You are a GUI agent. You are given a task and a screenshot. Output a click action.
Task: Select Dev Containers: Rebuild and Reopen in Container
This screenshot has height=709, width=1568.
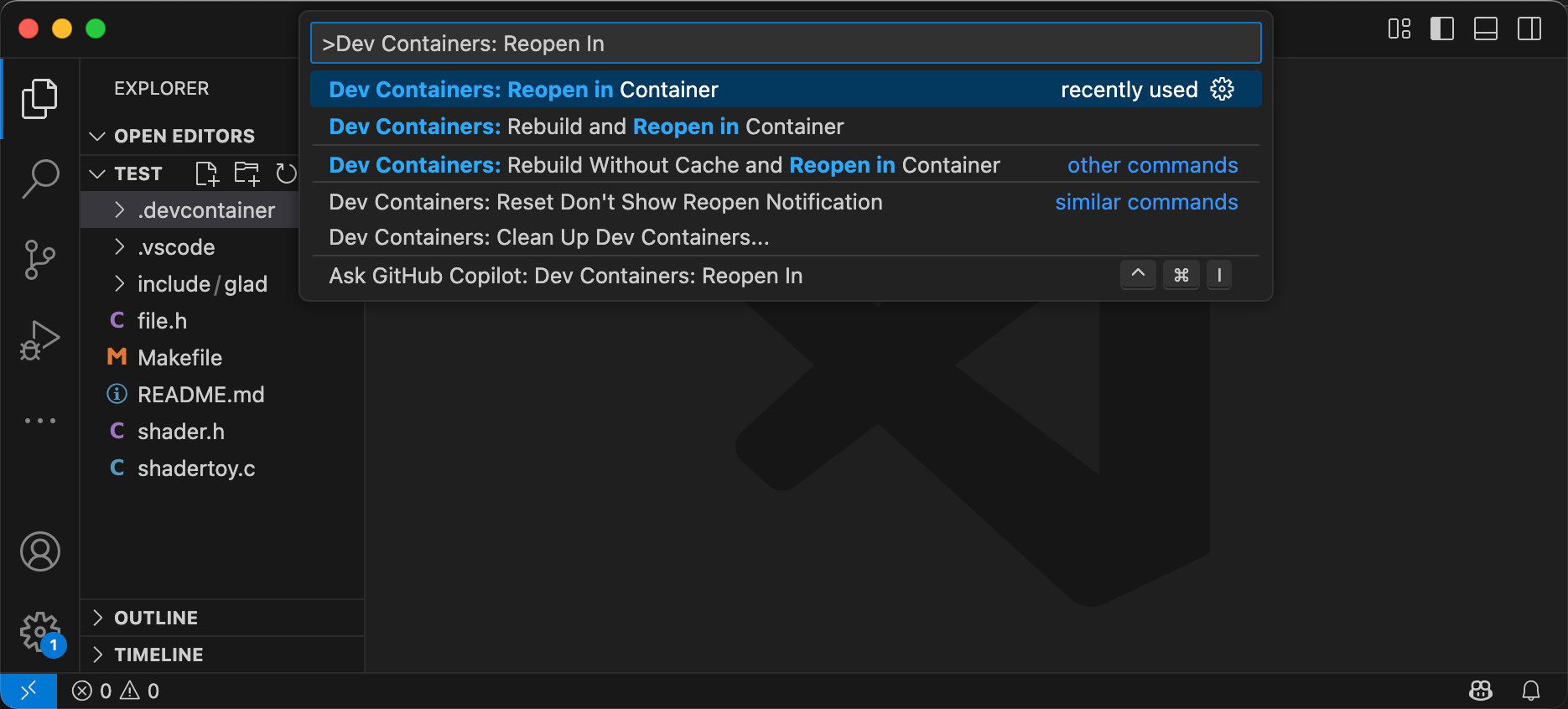pyautogui.click(x=586, y=127)
